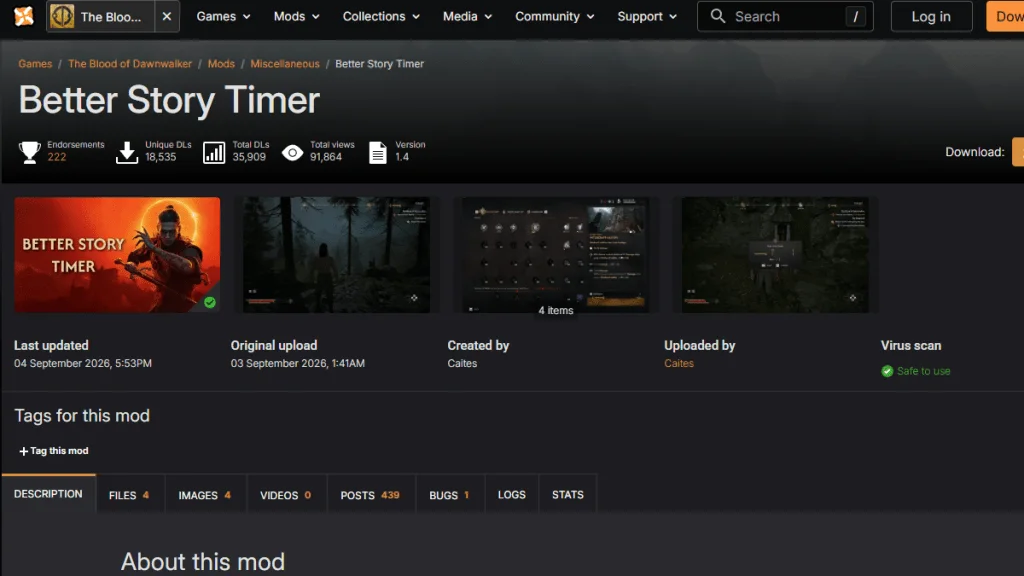Click the Total views eye icon
The height and width of the screenshot is (576, 1024).
(292, 152)
